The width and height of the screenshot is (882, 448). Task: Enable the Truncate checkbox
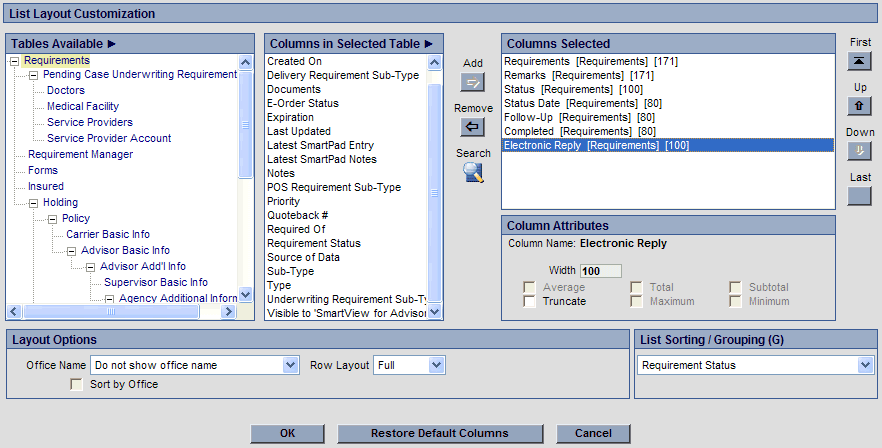pyautogui.click(x=529, y=301)
